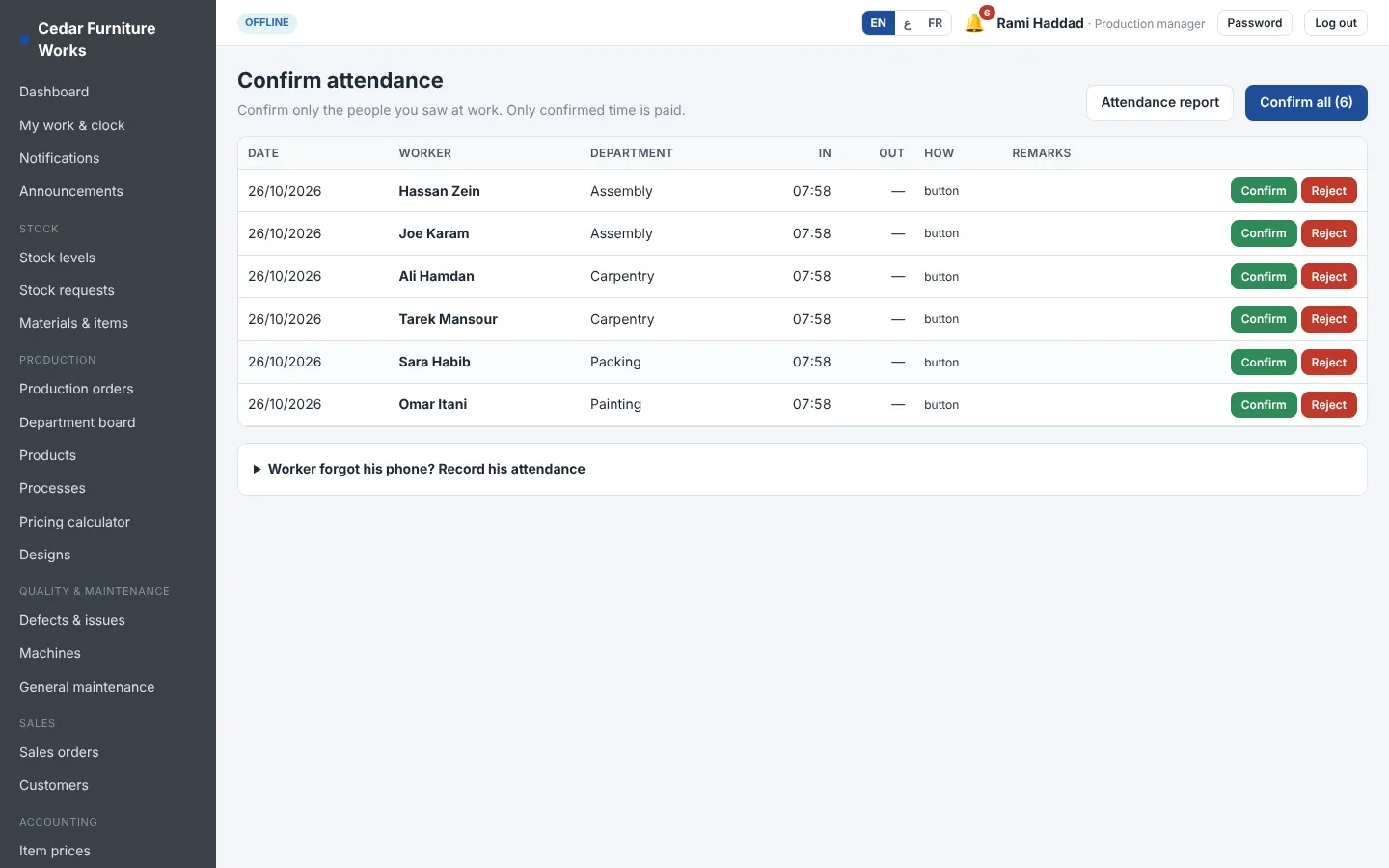1389x868 pixels.
Task: Confirm Joe Karam's attendance
Action: (1264, 233)
